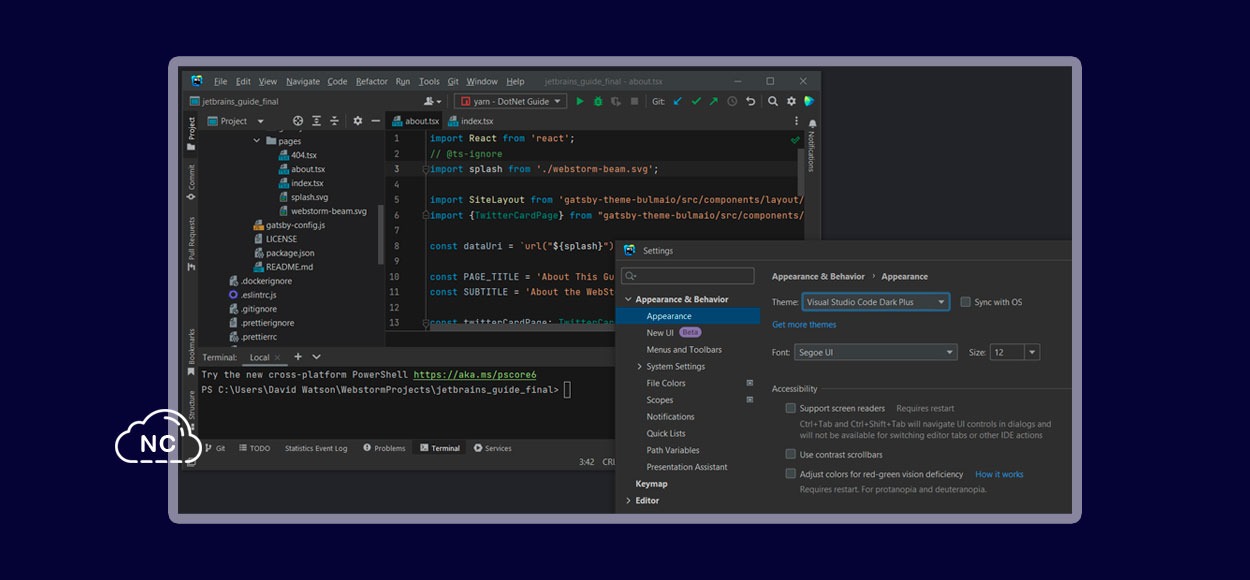Open the Theme dropdown
This screenshot has width=1250, height=580.
click(x=875, y=302)
